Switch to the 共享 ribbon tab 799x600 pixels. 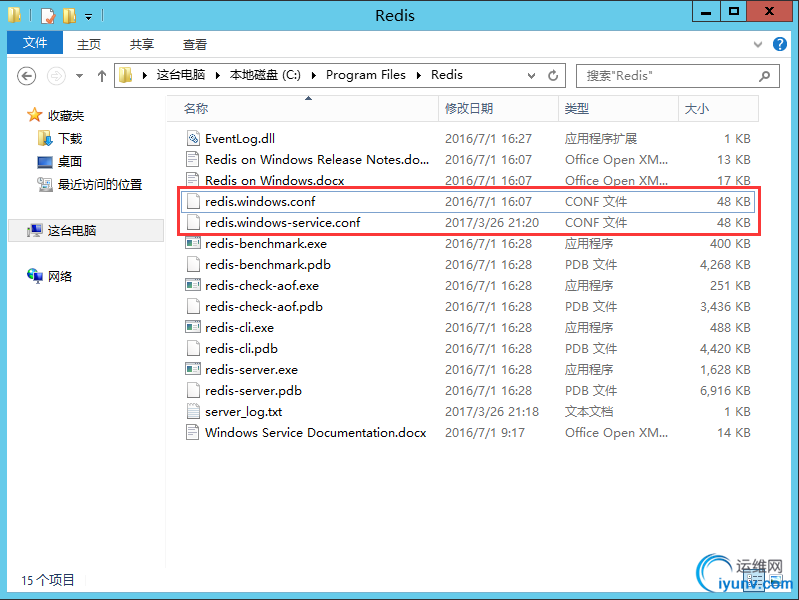click(x=142, y=44)
